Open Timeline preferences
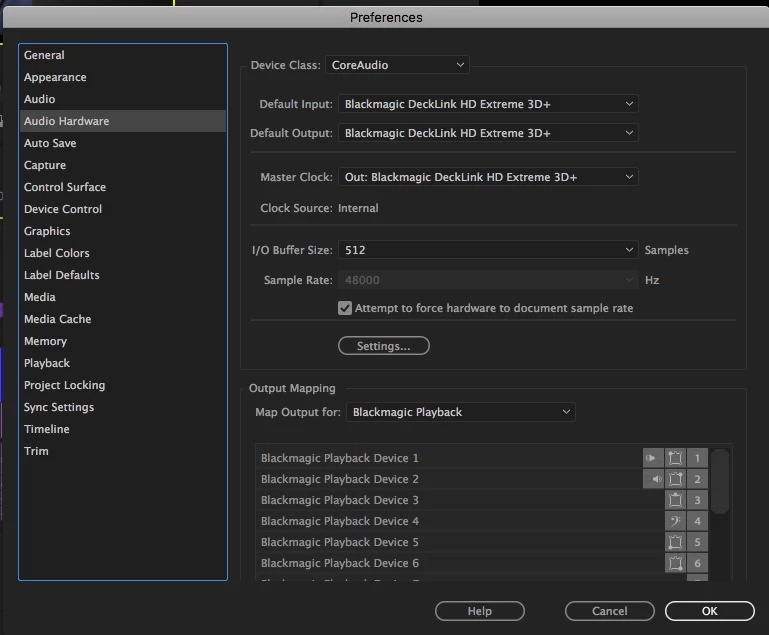This screenshot has height=635, width=769. click(123, 429)
